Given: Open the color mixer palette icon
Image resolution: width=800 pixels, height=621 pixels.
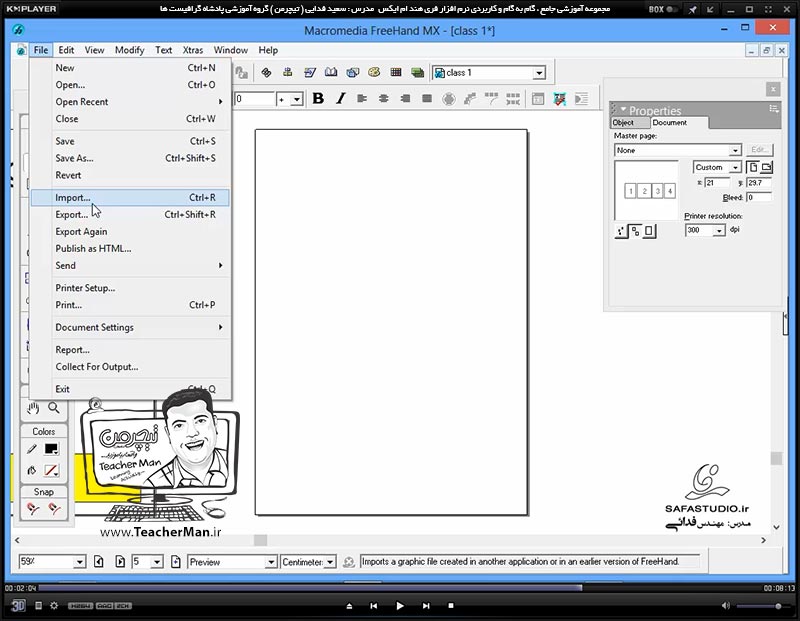Looking at the screenshot, I should (374, 72).
